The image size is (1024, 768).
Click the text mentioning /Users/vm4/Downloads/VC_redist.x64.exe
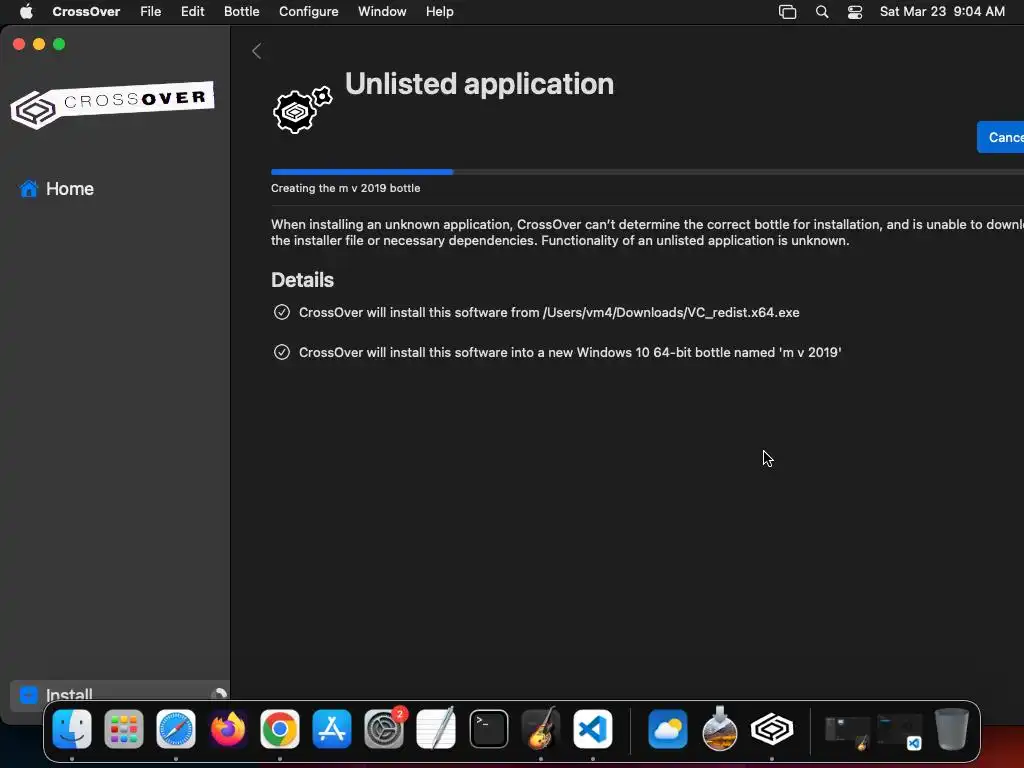[x=549, y=312]
